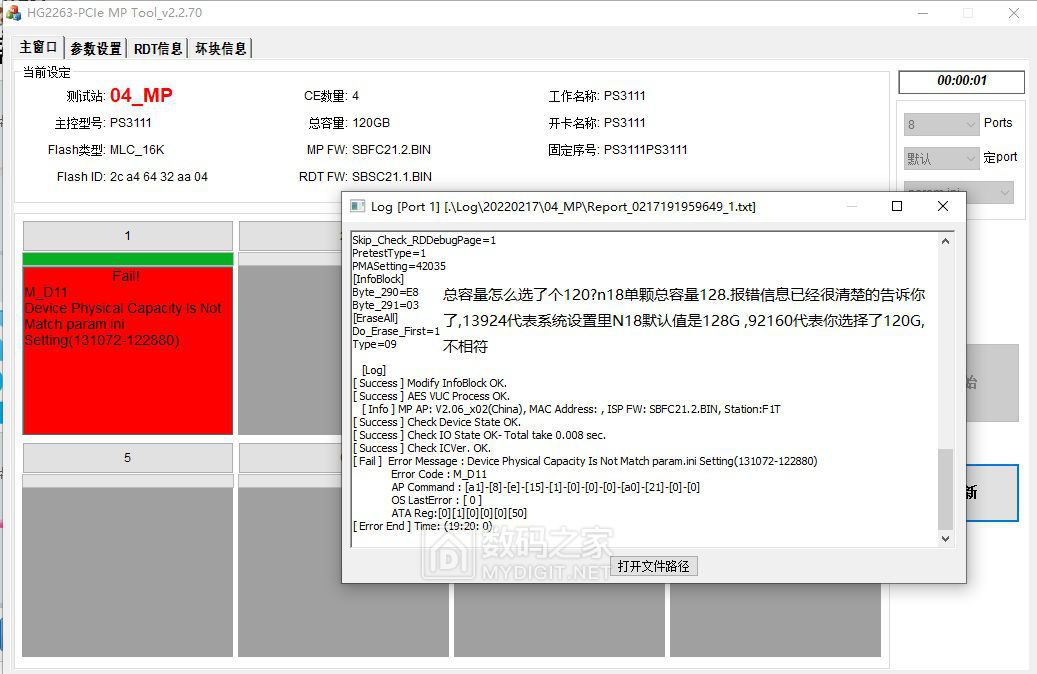This screenshot has height=674, width=1037.
Task: Click the Flash ID value 2c a4 64 32 aa 04
Action: (159, 177)
